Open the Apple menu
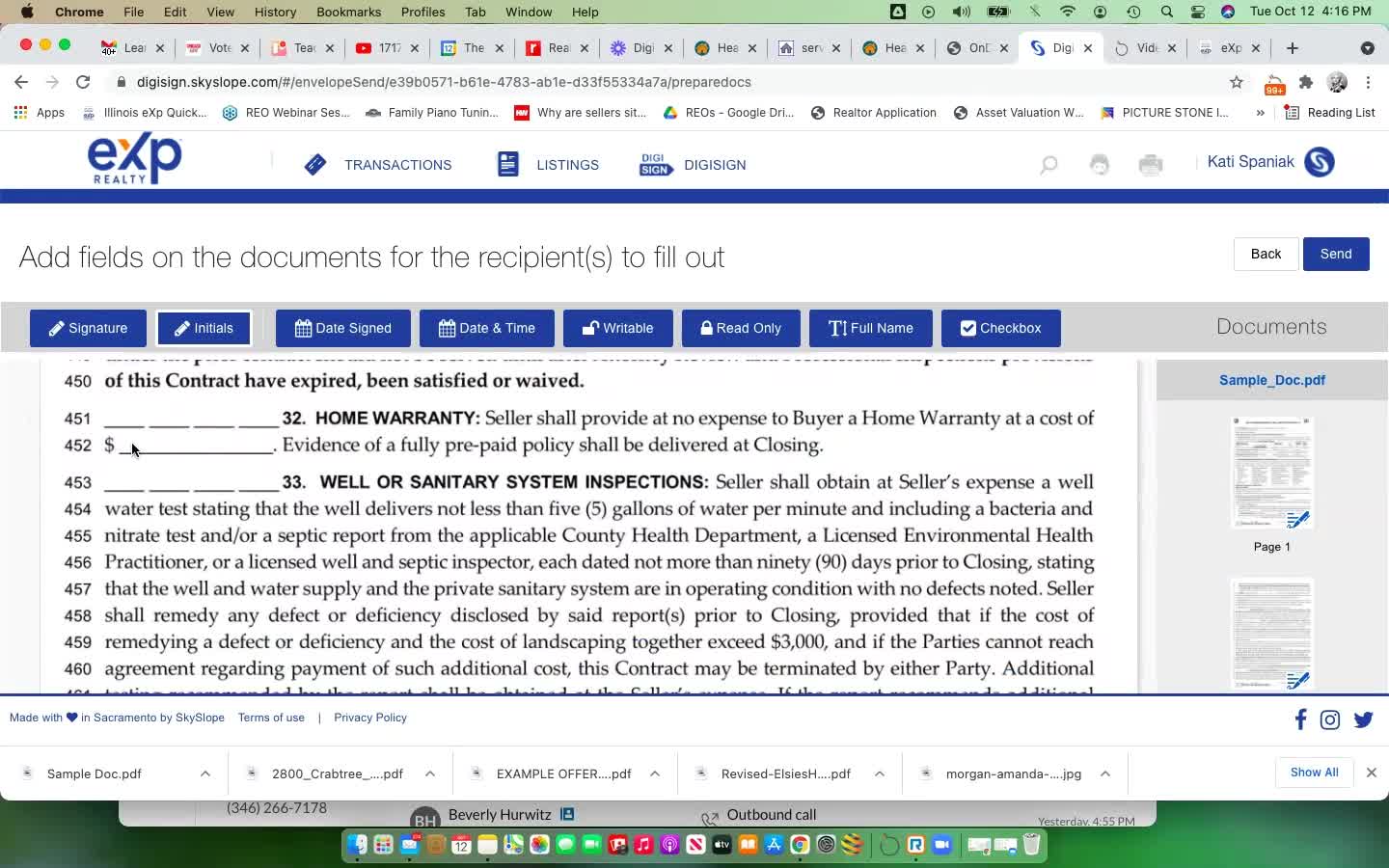Screen dimensions: 1389x868 tap(27, 12)
